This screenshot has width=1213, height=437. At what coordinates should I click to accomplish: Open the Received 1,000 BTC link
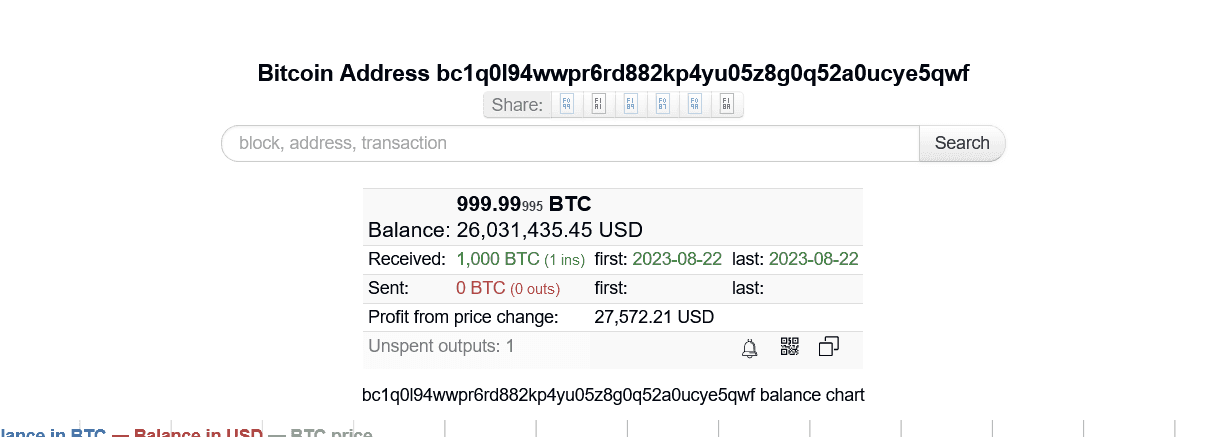[x=498, y=259]
